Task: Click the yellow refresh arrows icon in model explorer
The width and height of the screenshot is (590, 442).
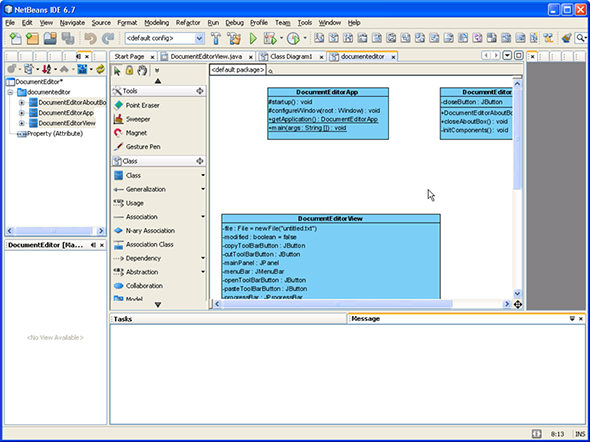Action: [x=100, y=69]
